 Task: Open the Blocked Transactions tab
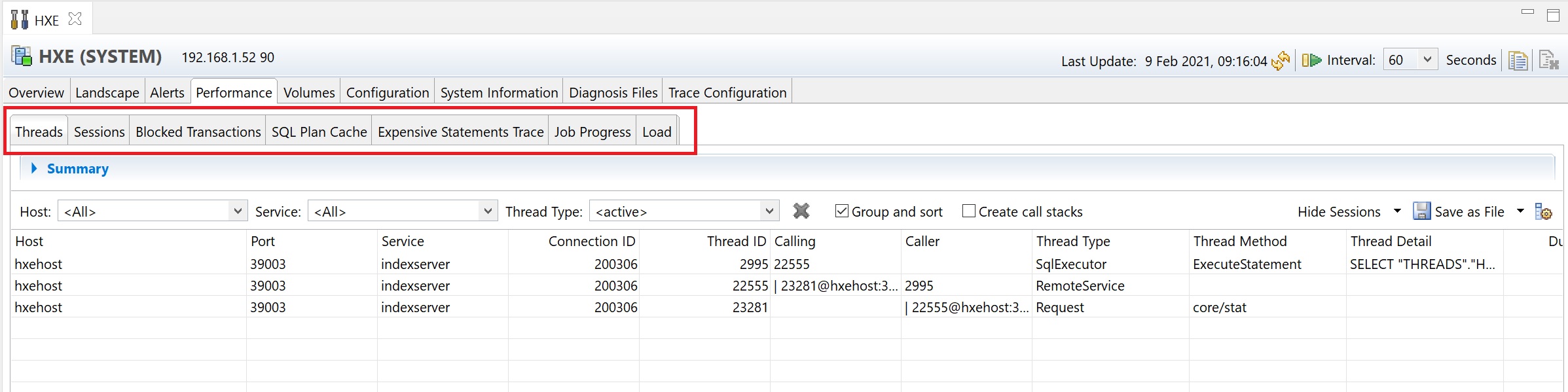tap(198, 132)
